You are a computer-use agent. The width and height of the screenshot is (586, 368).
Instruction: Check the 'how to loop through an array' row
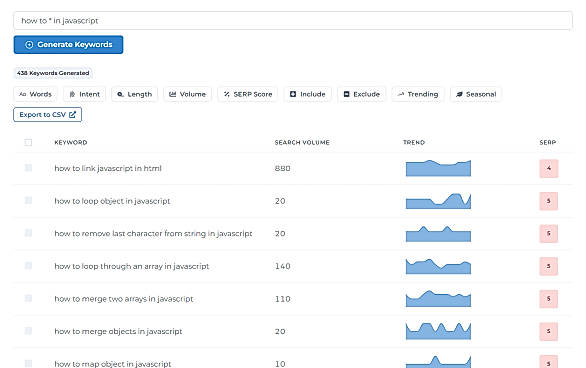(28, 266)
